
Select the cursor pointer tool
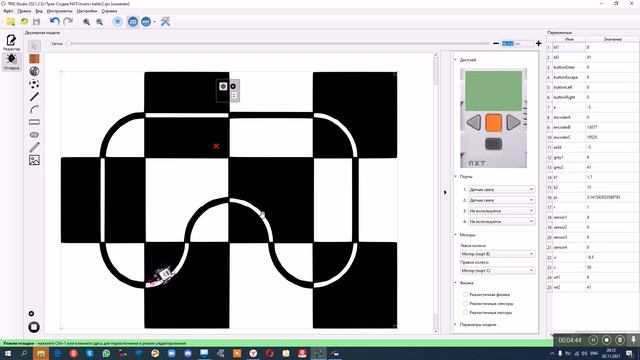34,46
